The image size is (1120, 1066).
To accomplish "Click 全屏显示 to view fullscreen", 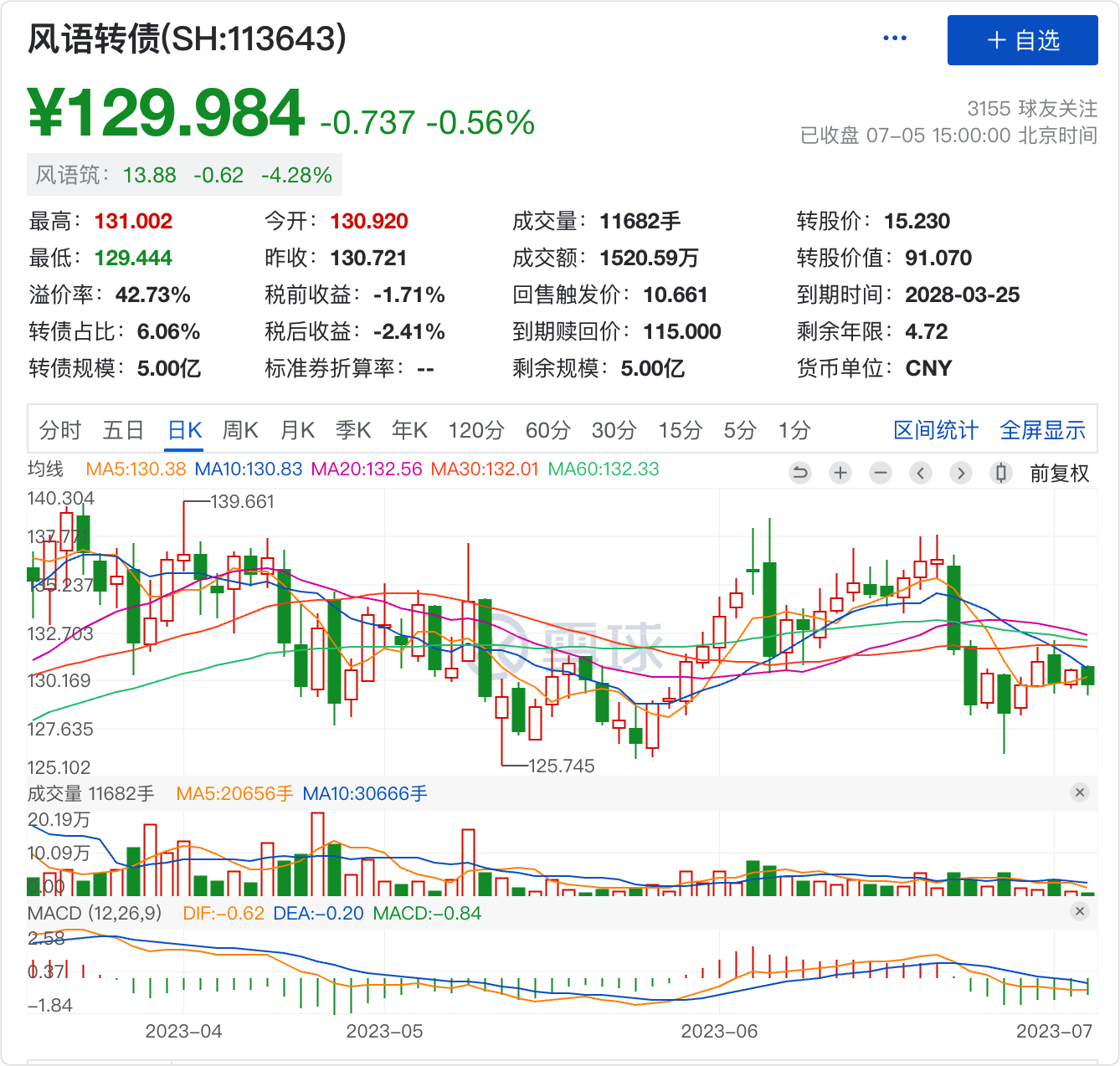I will point(1042,430).
